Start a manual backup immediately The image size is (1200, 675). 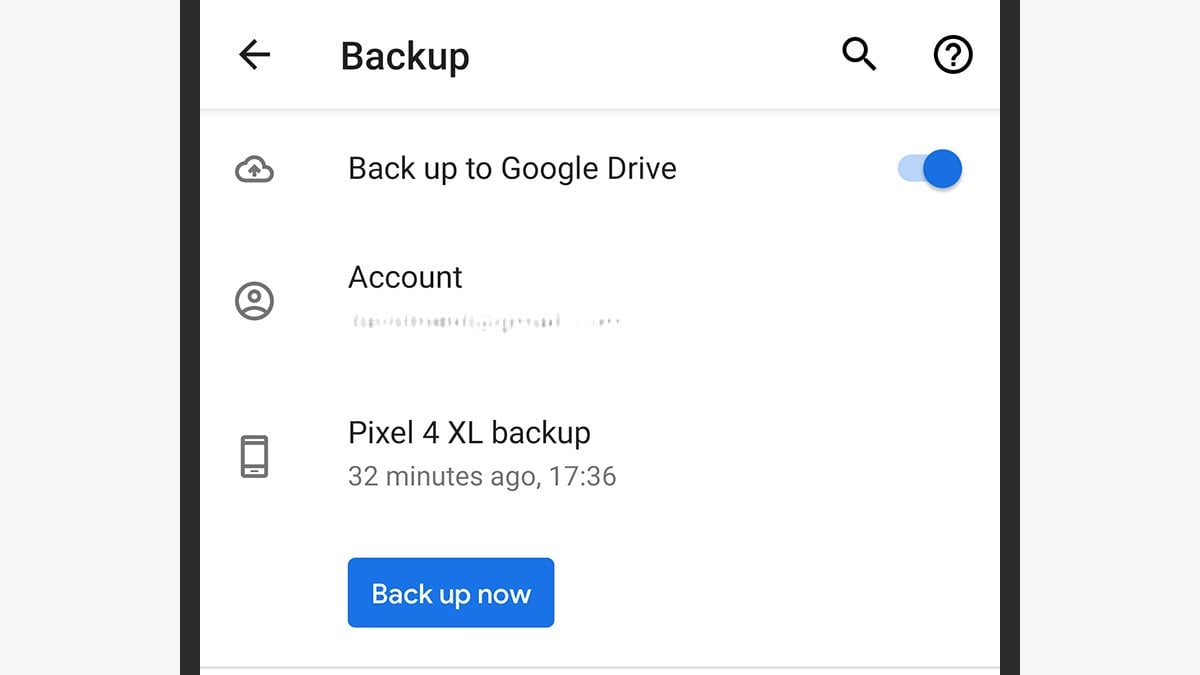click(x=450, y=593)
